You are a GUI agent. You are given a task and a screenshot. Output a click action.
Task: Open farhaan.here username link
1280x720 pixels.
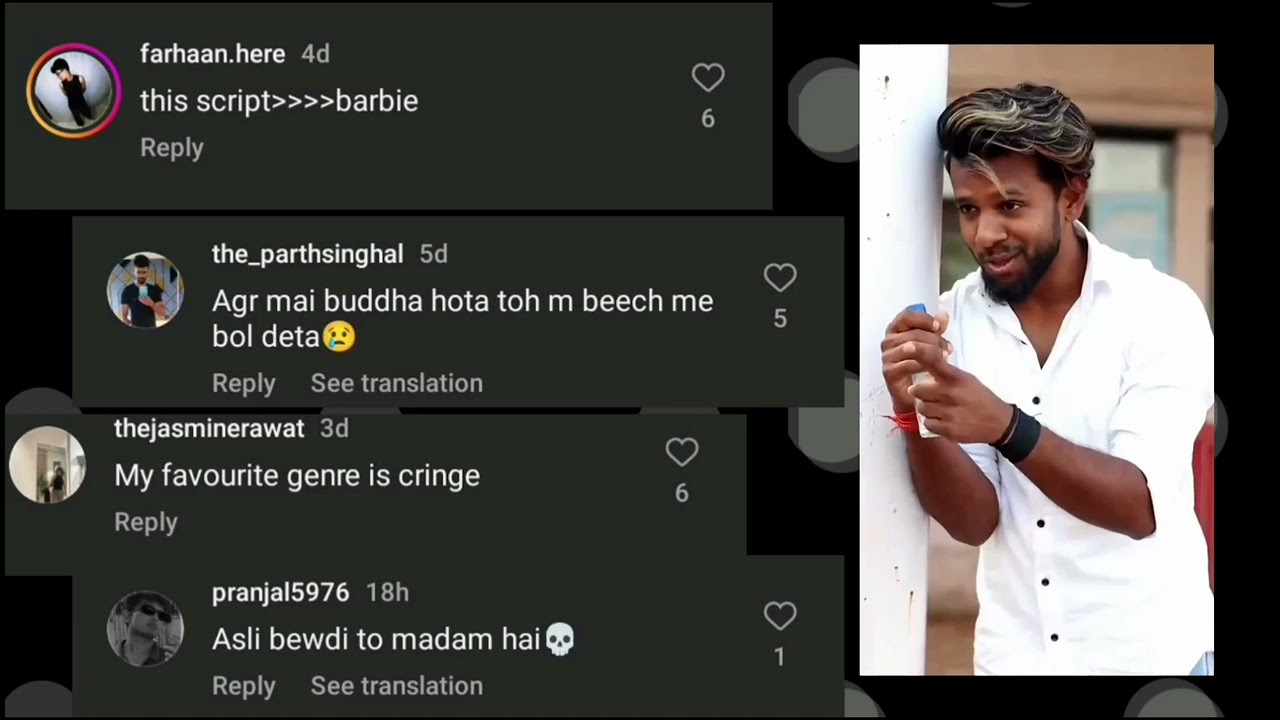212,54
